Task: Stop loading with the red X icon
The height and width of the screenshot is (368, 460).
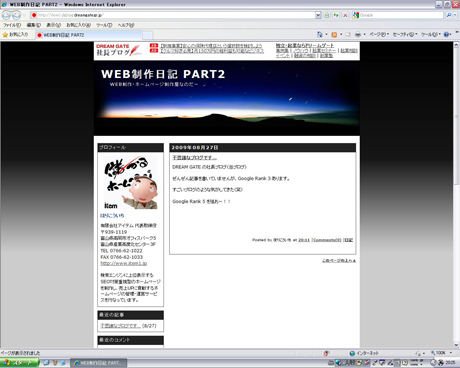Action: (345, 15)
